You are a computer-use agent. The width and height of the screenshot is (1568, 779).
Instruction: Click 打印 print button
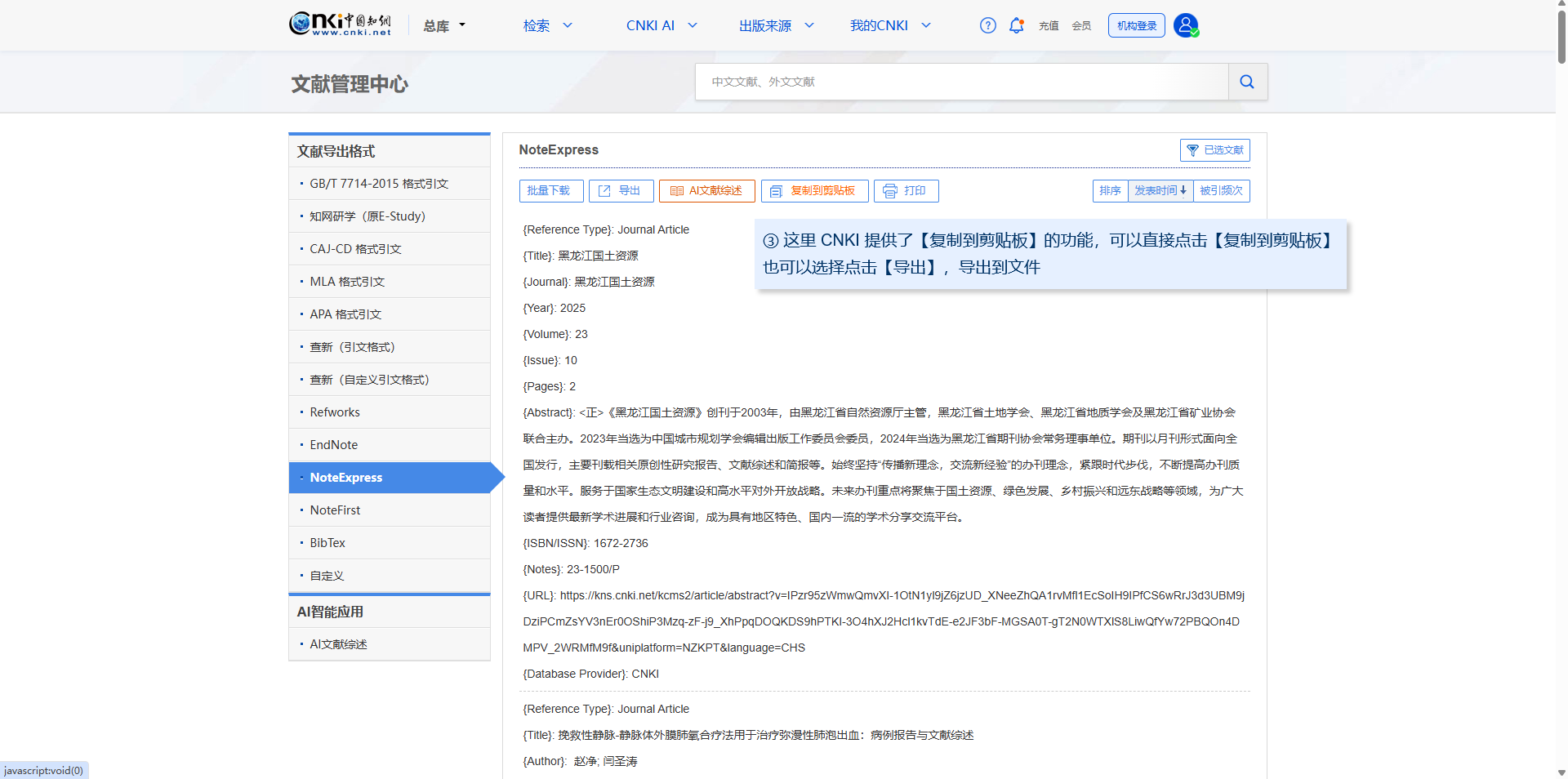[x=906, y=191]
